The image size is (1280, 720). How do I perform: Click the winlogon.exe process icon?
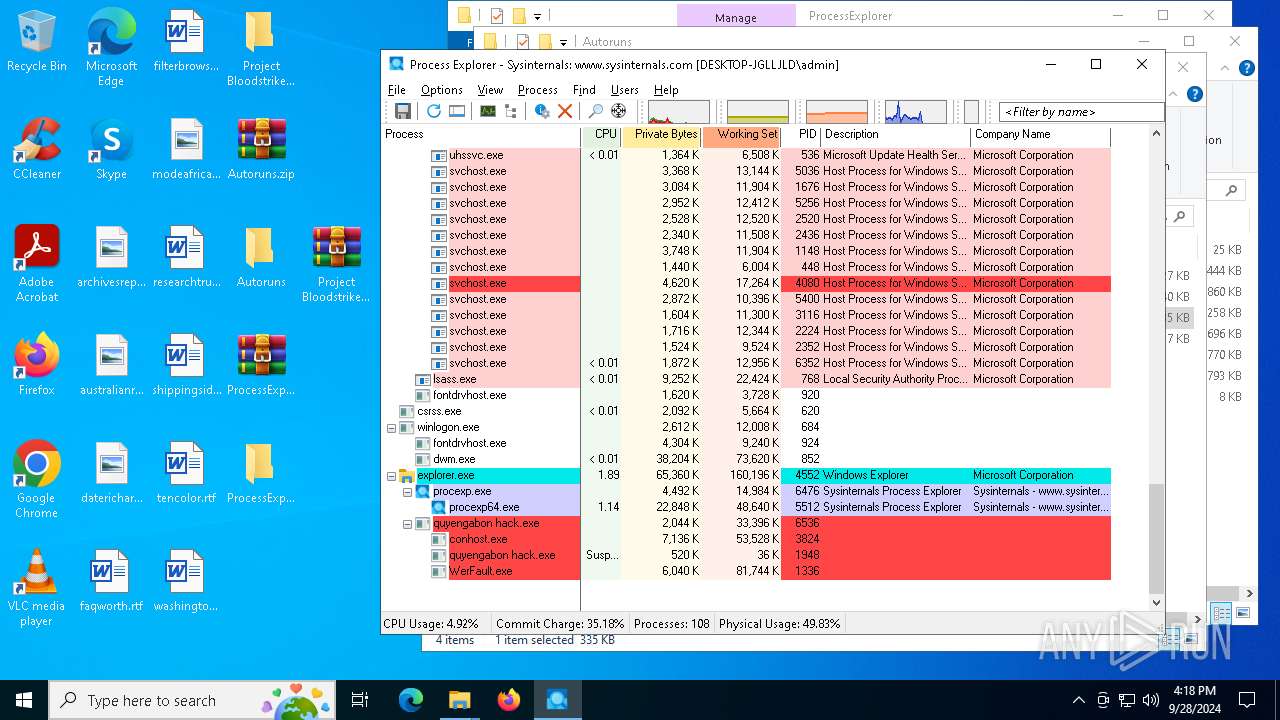407,427
